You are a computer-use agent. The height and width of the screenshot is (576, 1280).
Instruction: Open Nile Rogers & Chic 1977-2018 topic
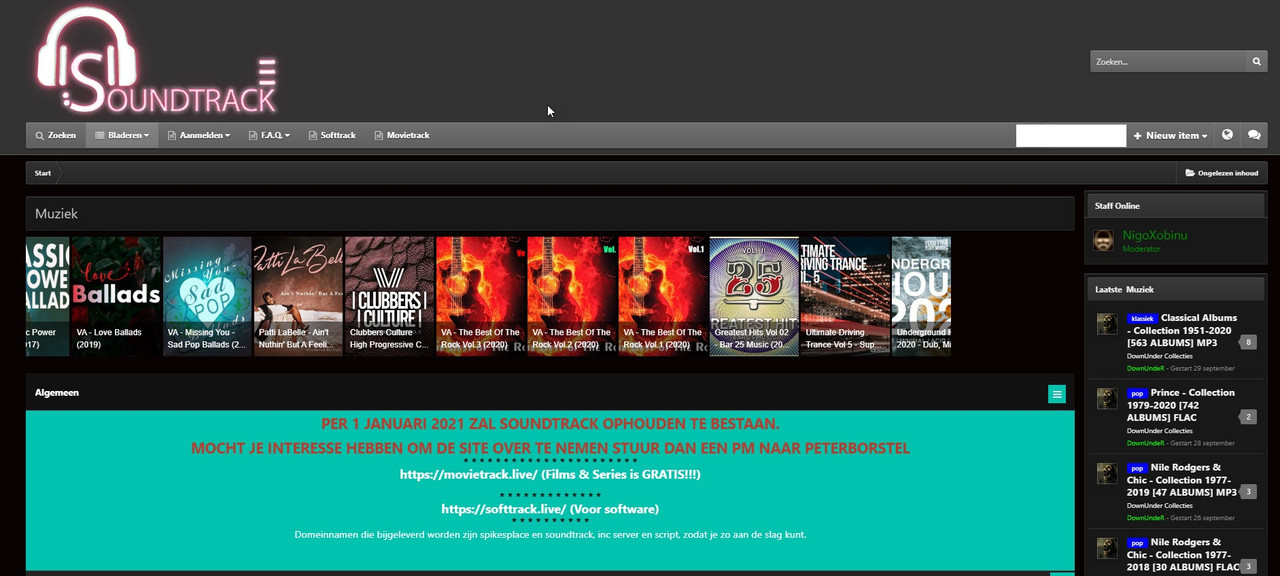pos(1184,555)
